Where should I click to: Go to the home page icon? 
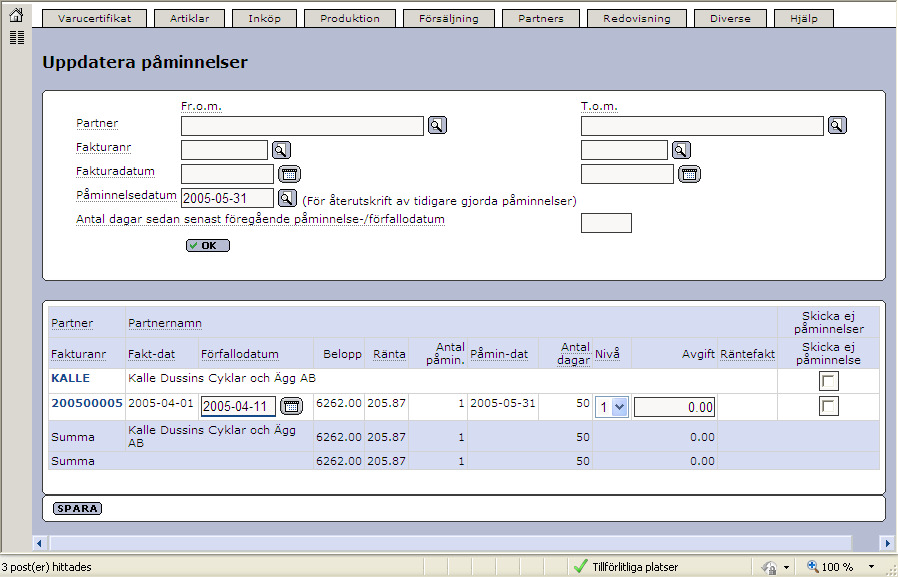coord(17,14)
